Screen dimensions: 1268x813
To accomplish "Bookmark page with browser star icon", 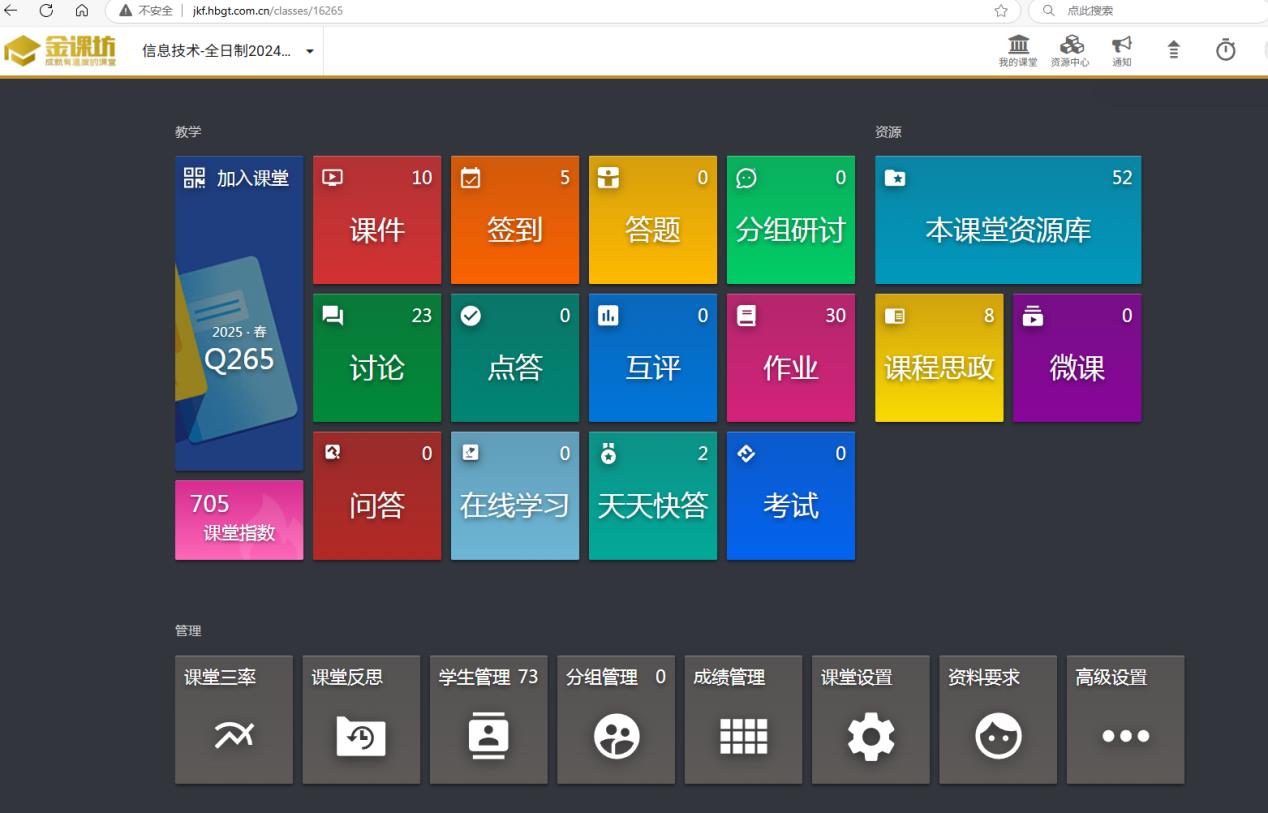I will coord(1000,11).
